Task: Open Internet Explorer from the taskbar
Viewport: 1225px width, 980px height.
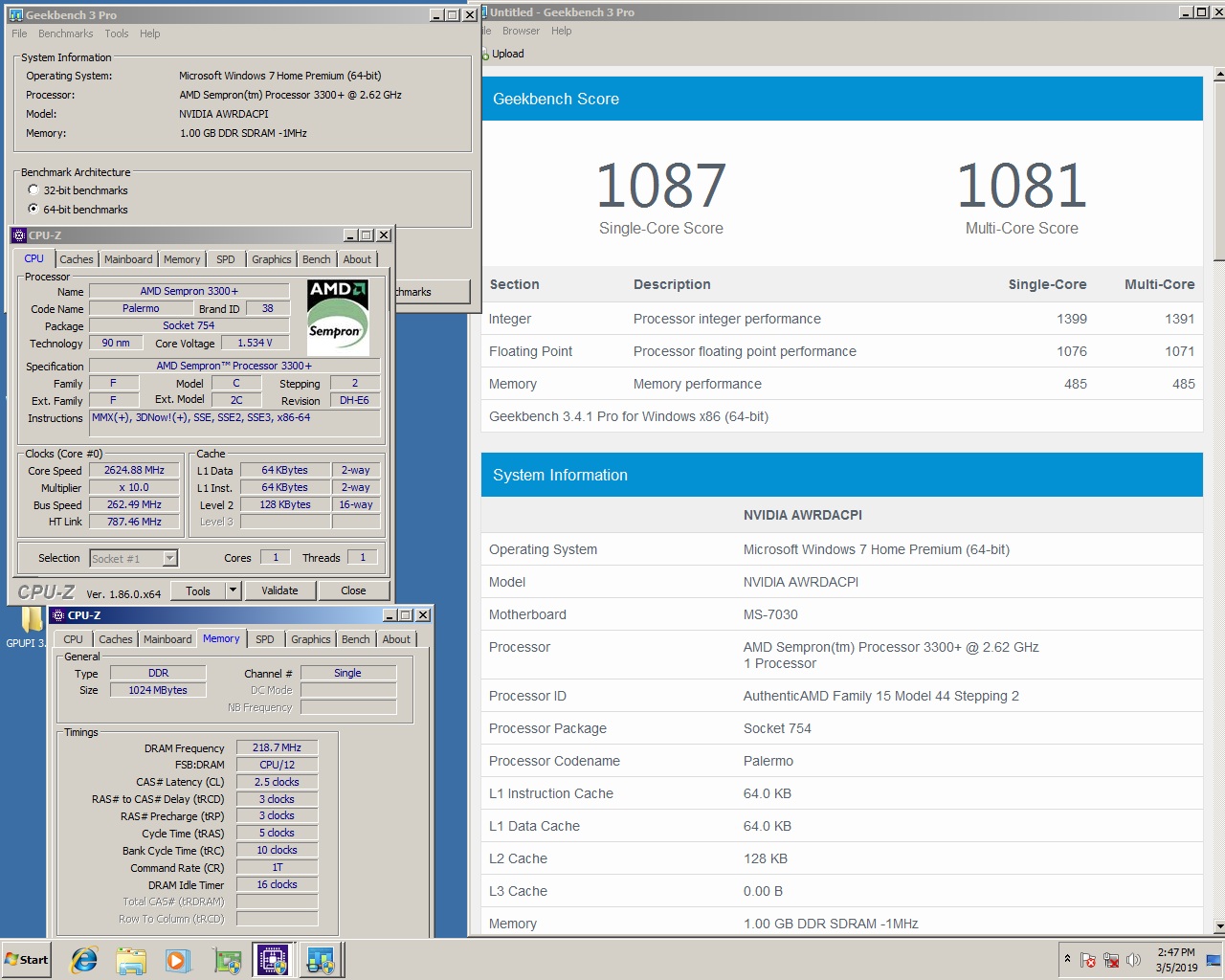Action: click(84, 960)
